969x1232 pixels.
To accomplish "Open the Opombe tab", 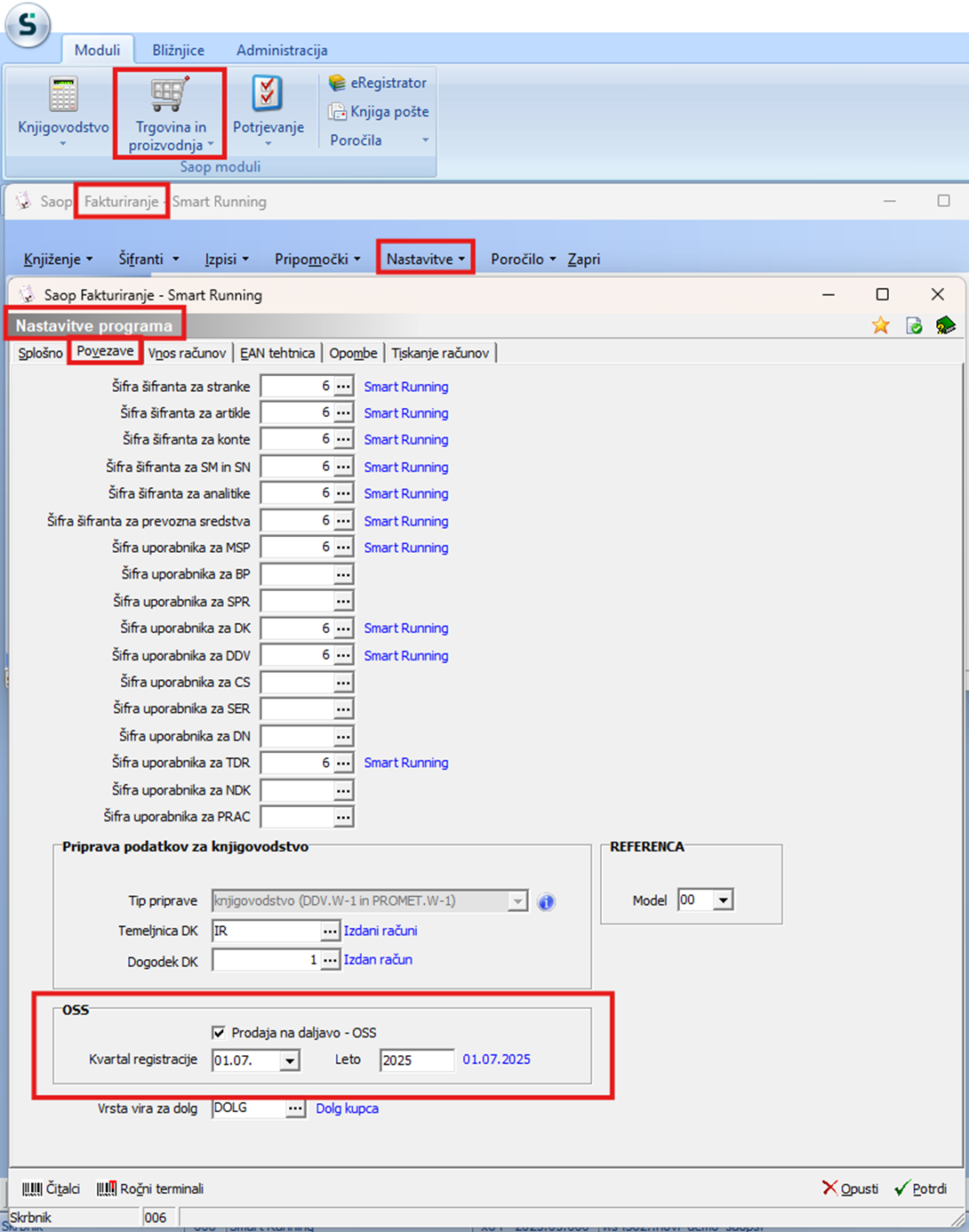I will 353,353.
